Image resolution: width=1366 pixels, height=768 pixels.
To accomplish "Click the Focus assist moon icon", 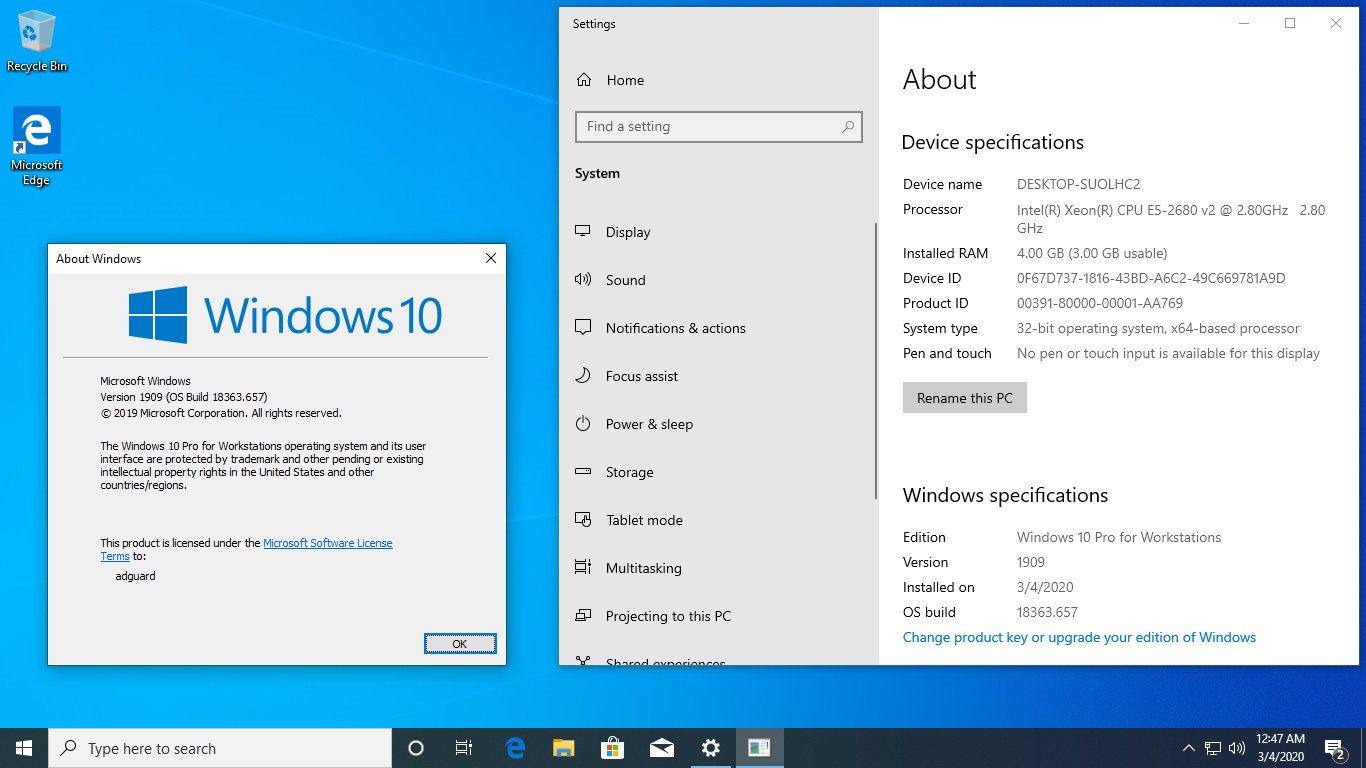I will point(583,376).
